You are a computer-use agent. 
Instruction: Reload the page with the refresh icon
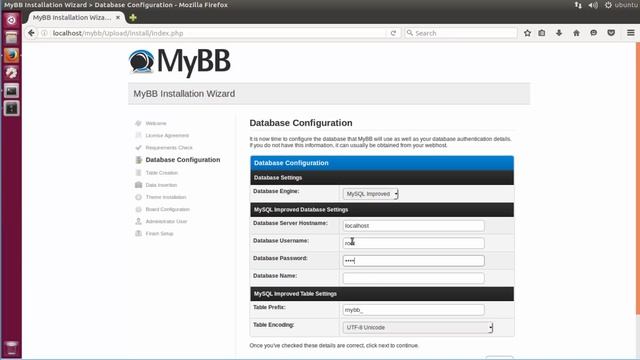(393, 33)
